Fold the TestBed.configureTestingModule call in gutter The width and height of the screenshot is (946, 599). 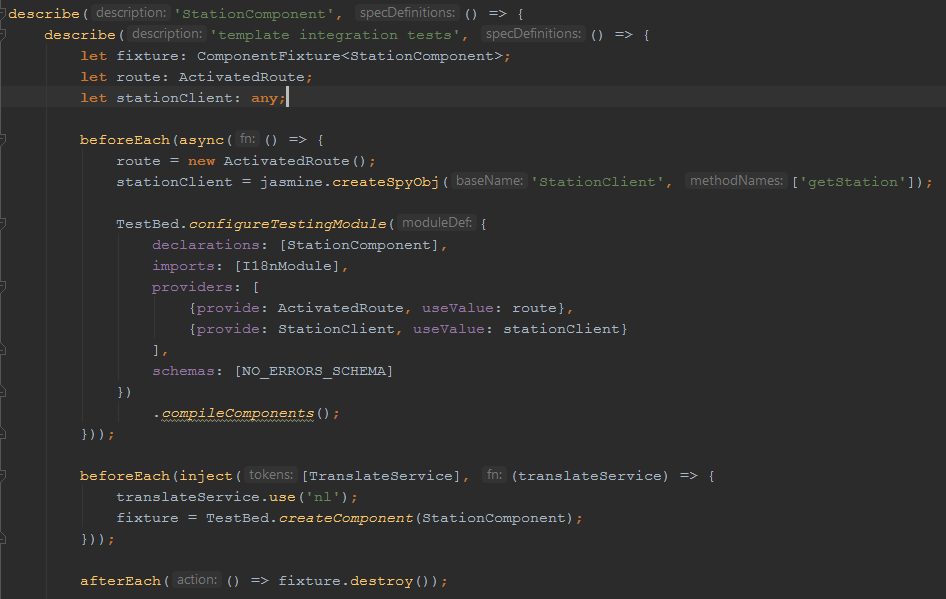pyautogui.click(x=3, y=224)
